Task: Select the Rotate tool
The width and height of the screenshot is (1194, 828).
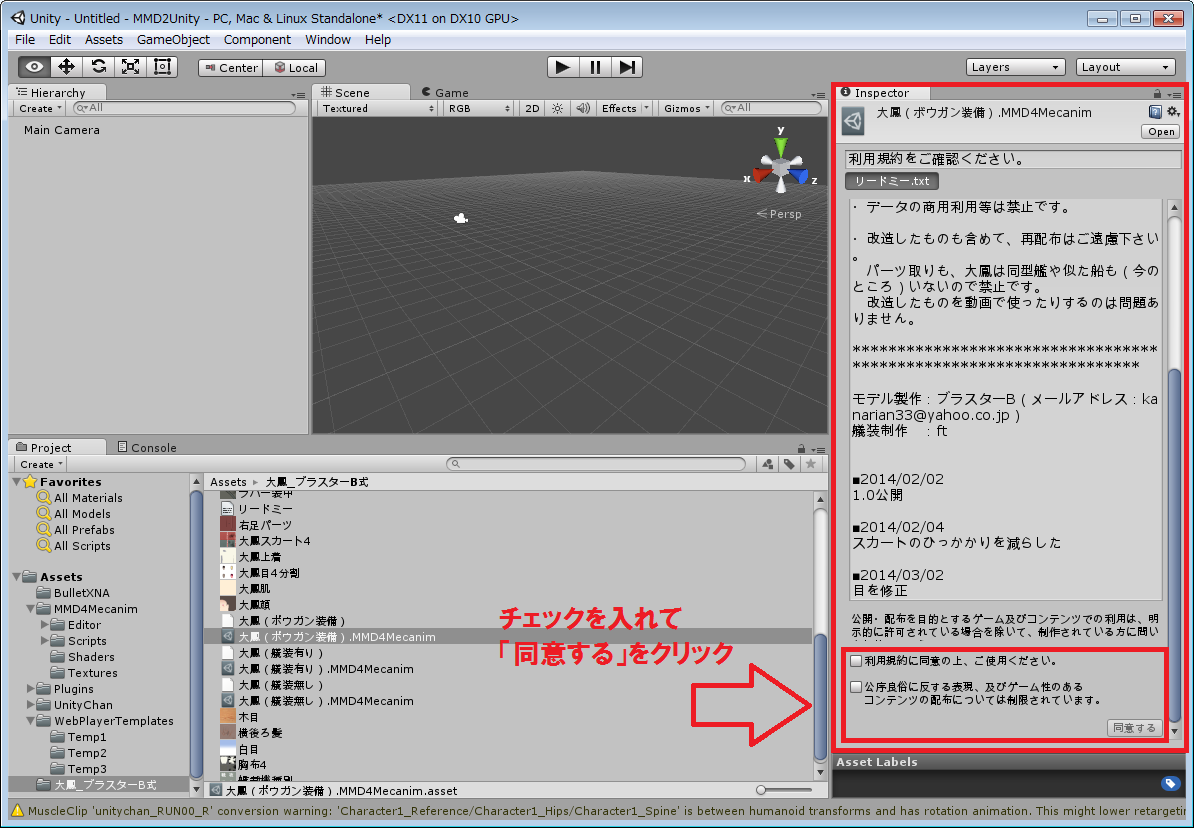Action: (98, 67)
